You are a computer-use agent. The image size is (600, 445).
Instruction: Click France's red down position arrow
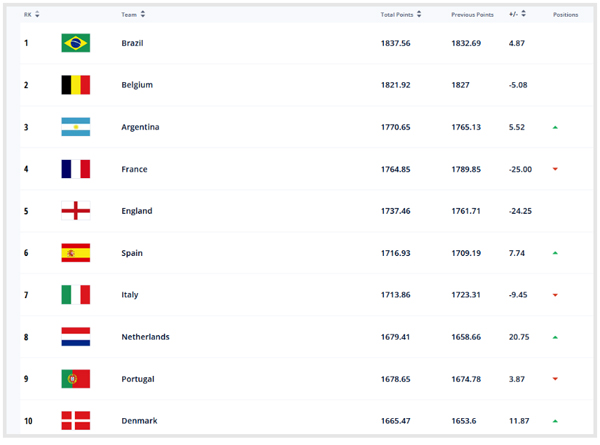tap(555, 170)
